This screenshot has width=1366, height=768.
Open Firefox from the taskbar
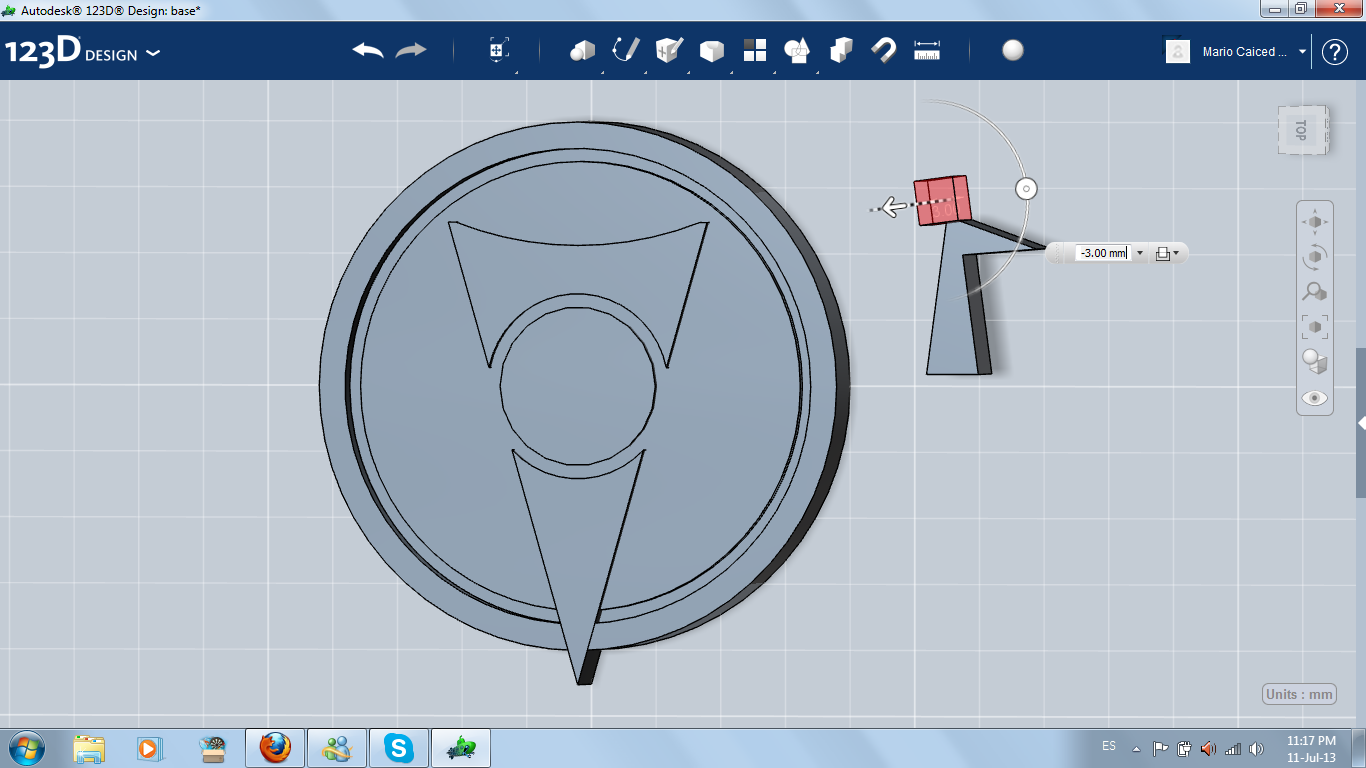point(274,748)
